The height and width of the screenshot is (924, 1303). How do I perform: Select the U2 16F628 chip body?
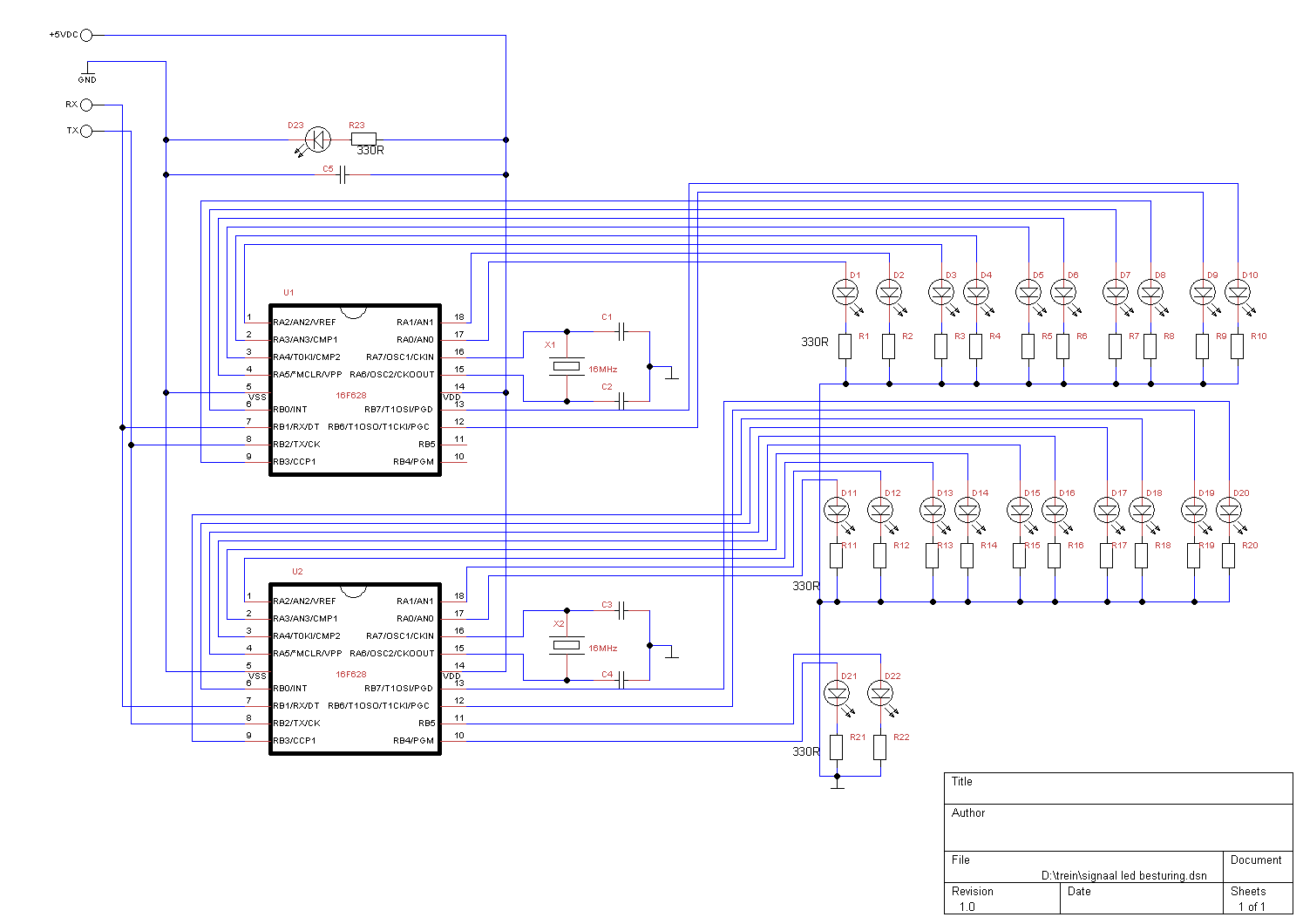tap(355, 669)
